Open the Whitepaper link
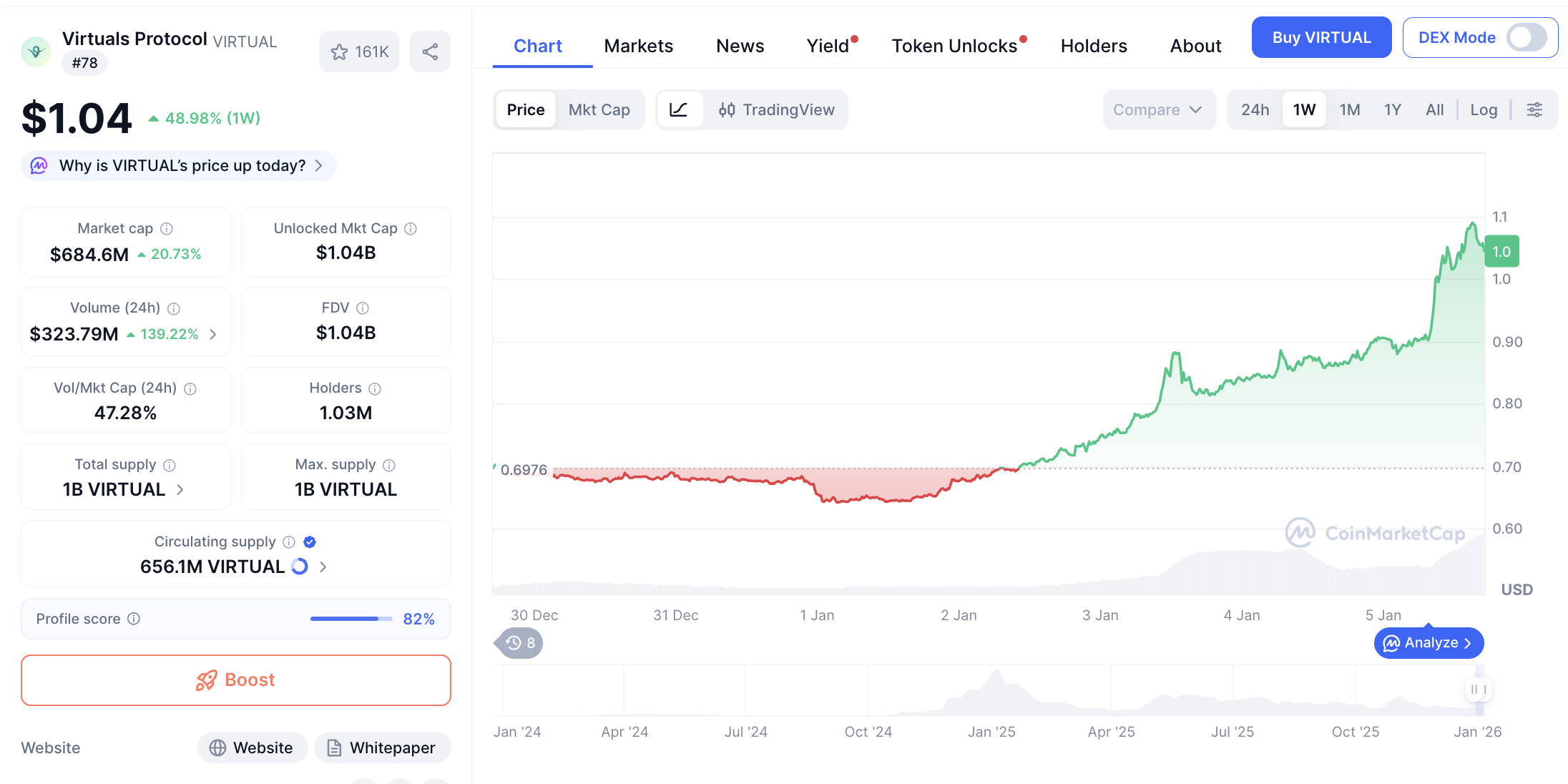The width and height of the screenshot is (1568, 784). [x=383, y=748]
